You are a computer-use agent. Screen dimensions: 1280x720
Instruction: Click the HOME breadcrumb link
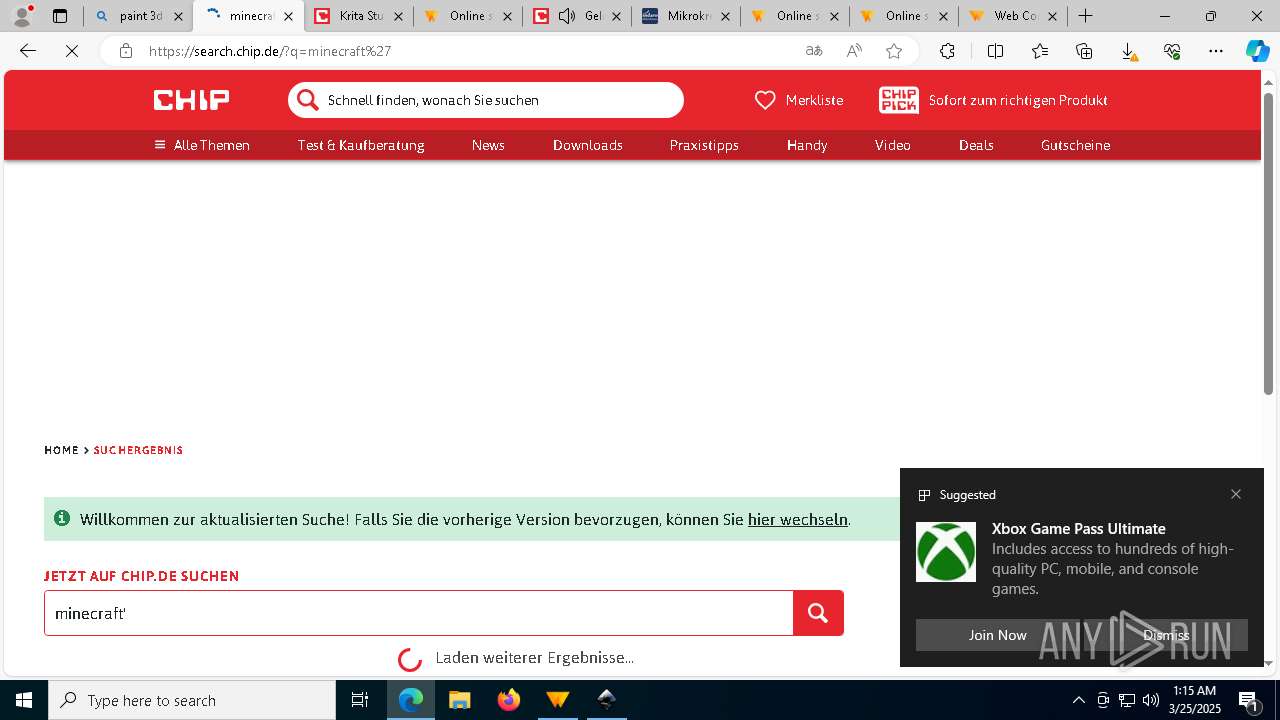click(61, 450)
